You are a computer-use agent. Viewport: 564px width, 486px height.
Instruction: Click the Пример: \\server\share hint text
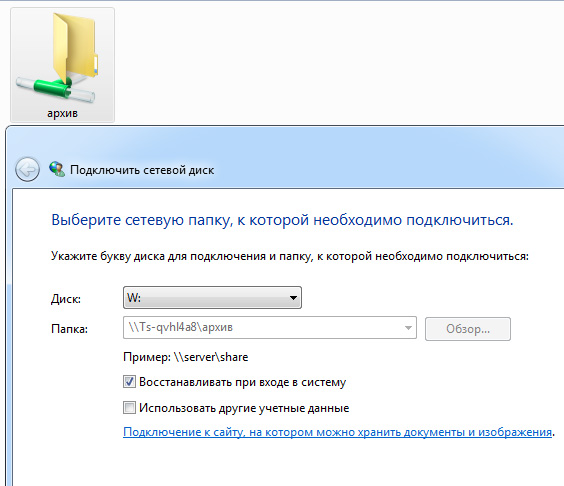186,357
